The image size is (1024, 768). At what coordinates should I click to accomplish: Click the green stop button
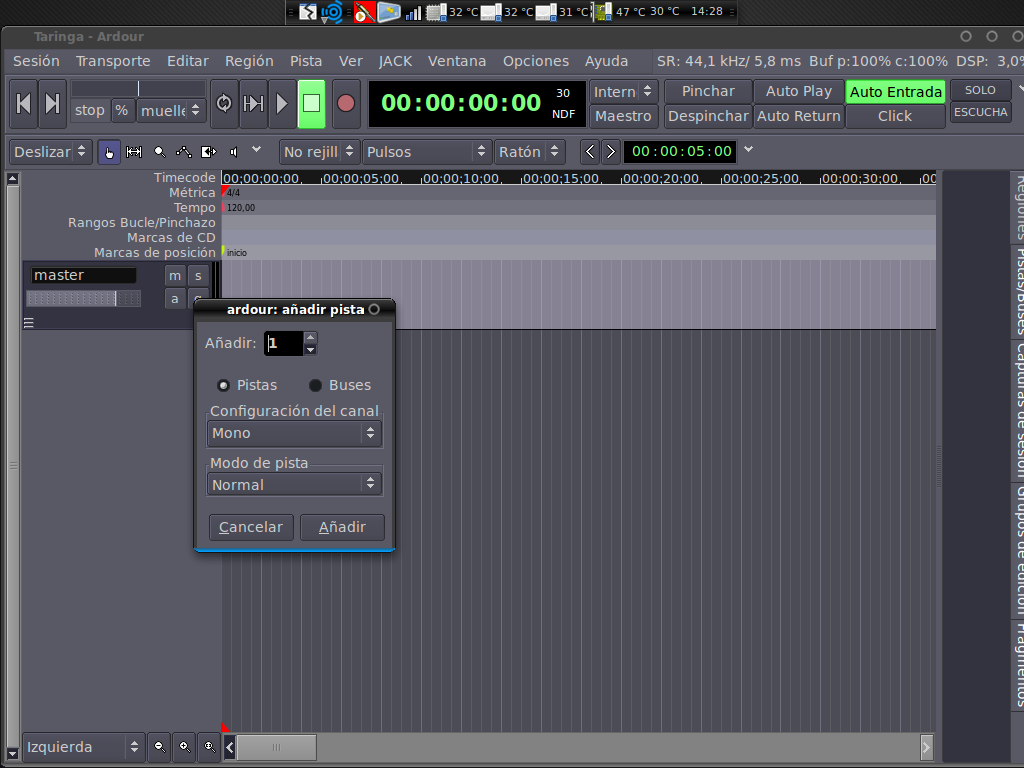pos(312,103)
